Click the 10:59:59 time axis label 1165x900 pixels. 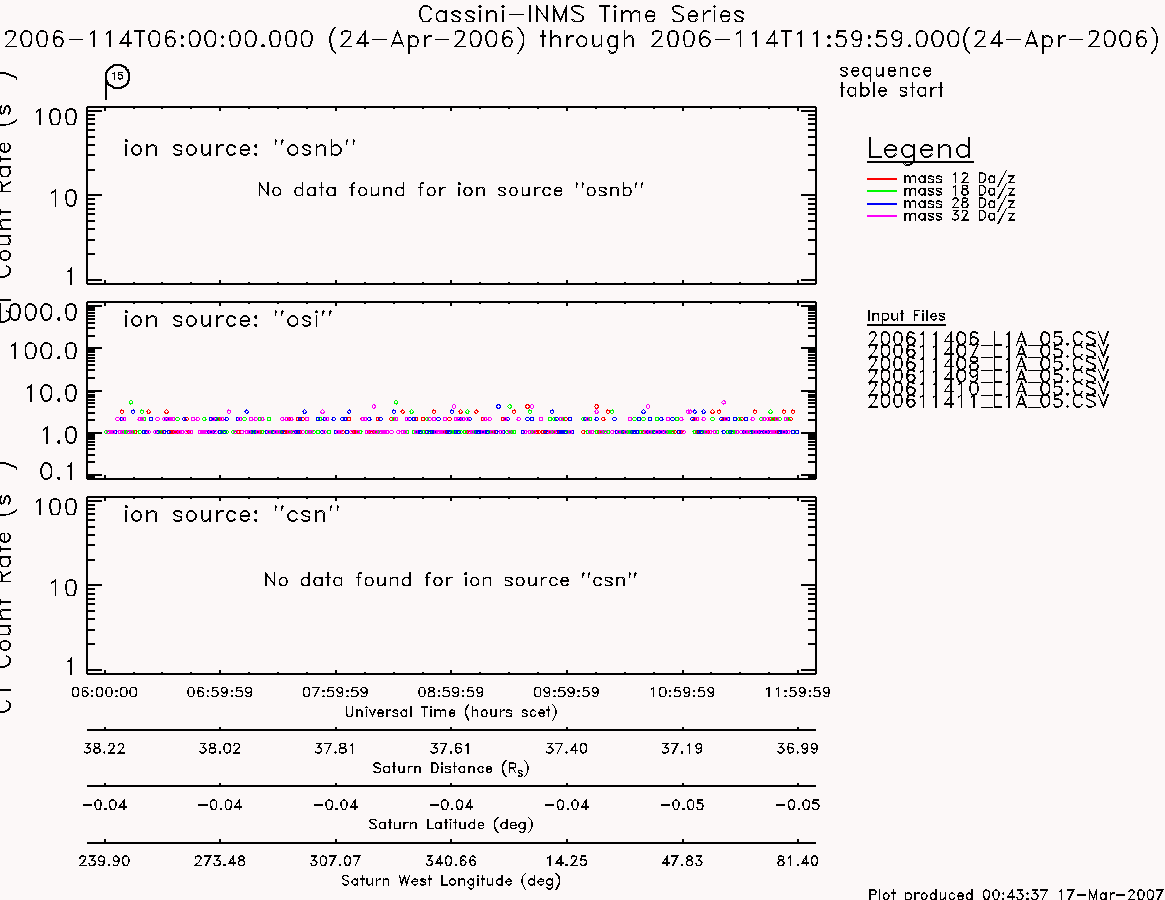[x=682, y=692]
